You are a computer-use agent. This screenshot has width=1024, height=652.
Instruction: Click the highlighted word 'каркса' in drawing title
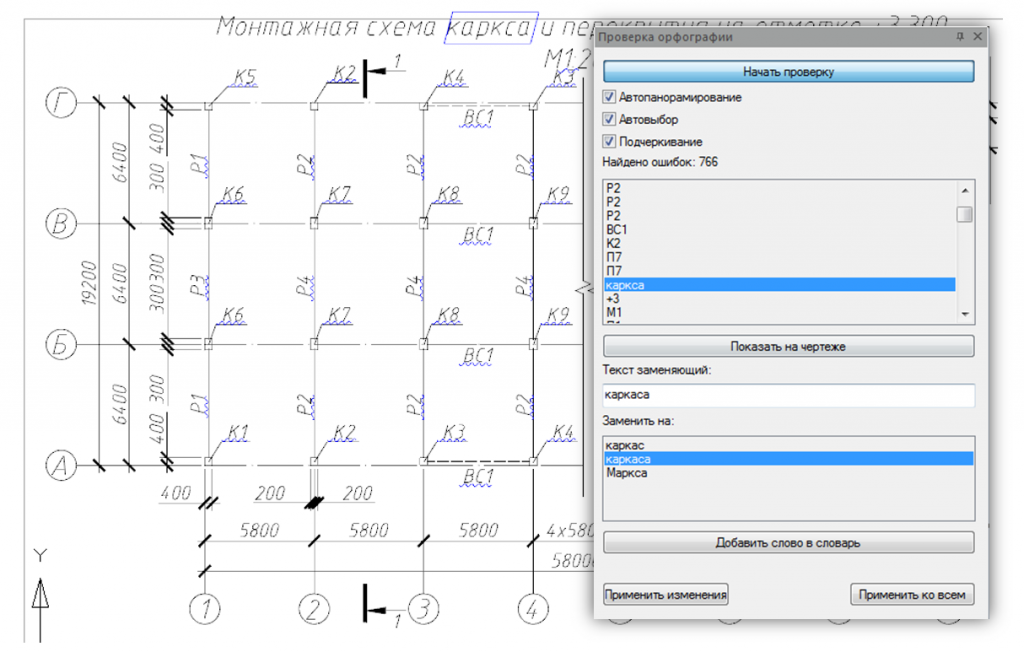(490, 28)
